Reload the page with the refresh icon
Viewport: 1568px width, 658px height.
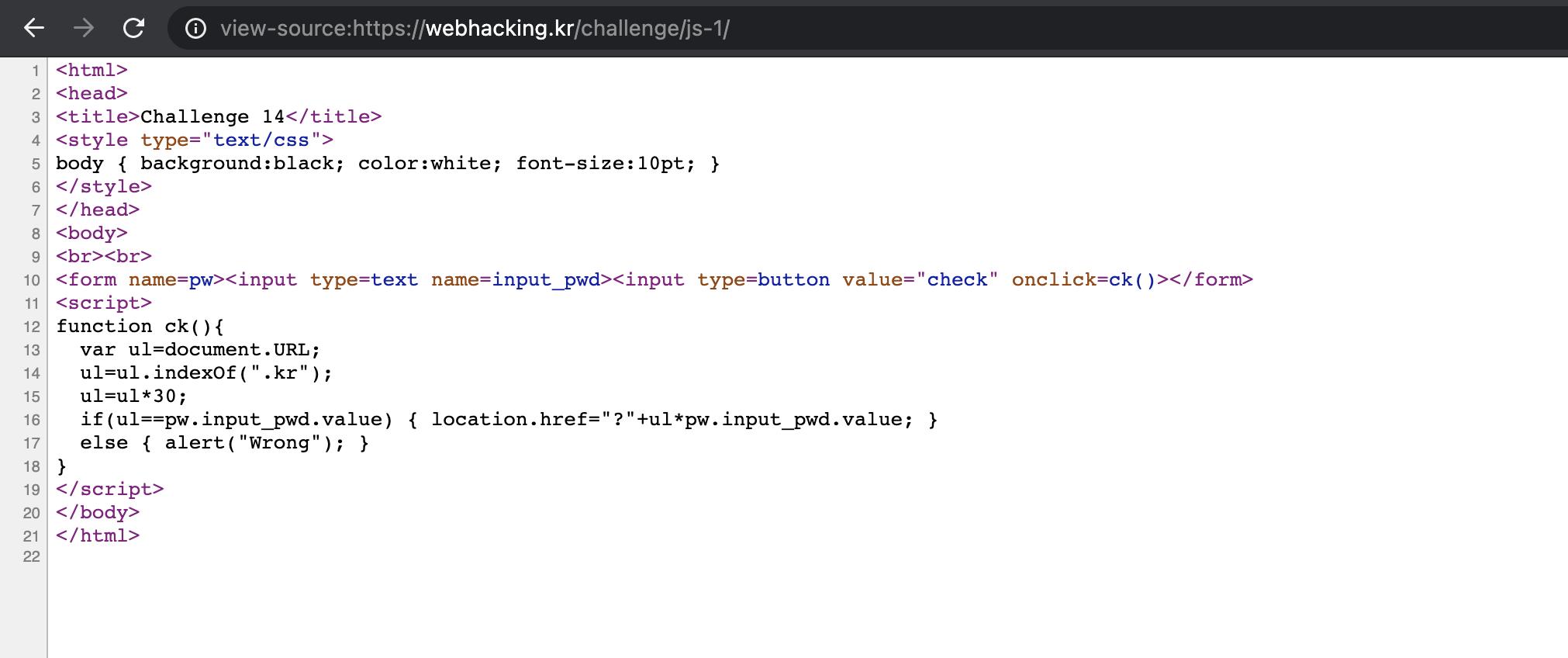pos(133,29)
